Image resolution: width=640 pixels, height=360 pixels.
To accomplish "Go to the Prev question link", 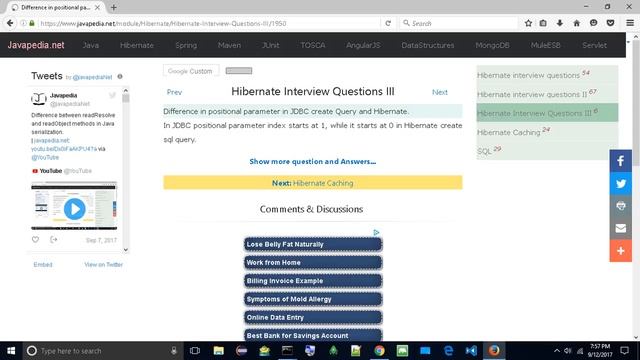I will (x=174, y=92).
